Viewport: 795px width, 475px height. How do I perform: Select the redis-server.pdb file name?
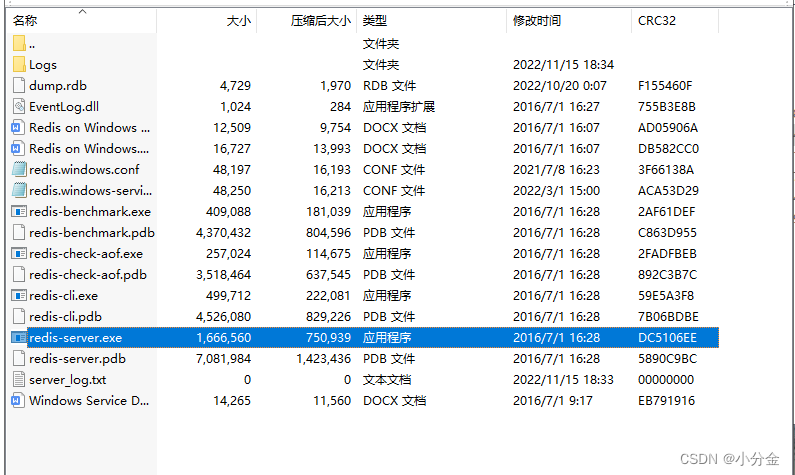[77, 359]
